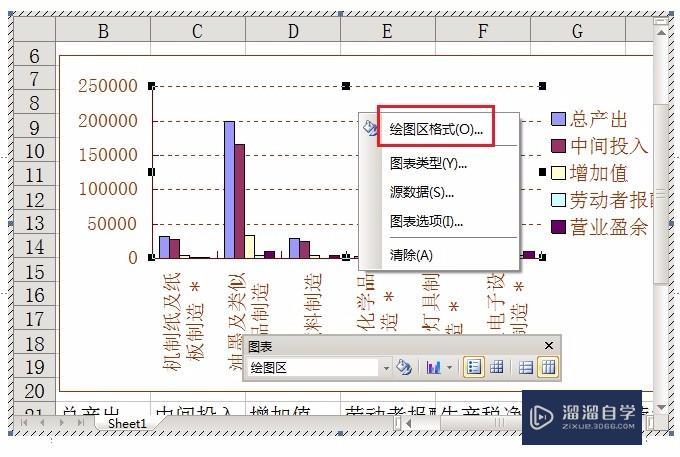This screenshot has width=680, height=457.
Task: Click the 增加值 legend color swatch
Action: point(558,173)
